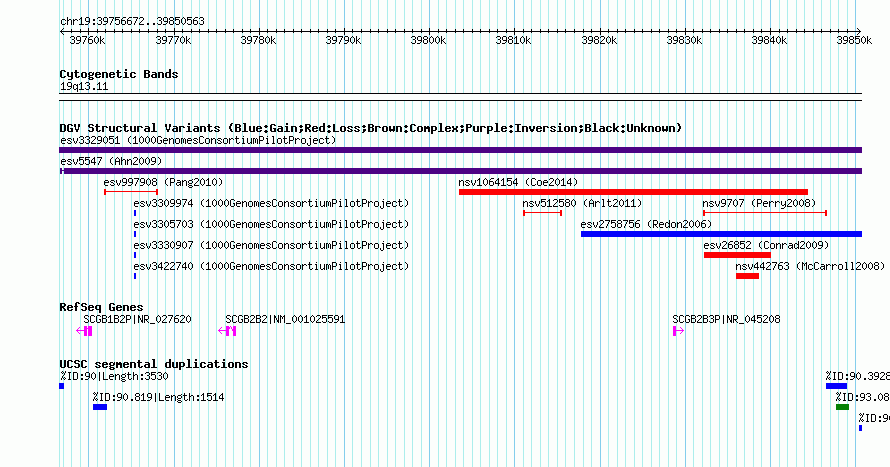Click the nsv9707 (Perry2008) label

point(759,203)
